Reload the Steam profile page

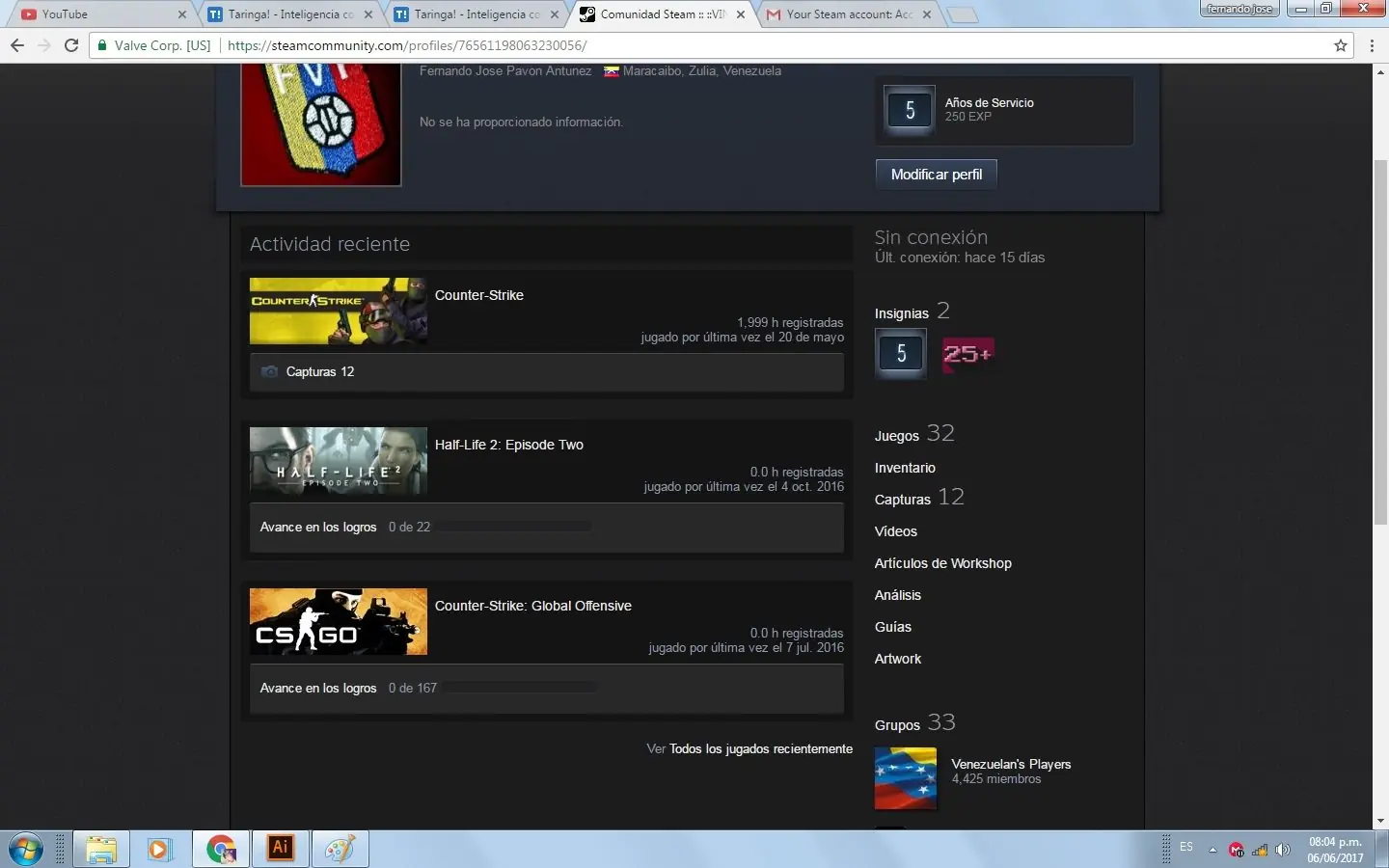click(x=71, y=45)
